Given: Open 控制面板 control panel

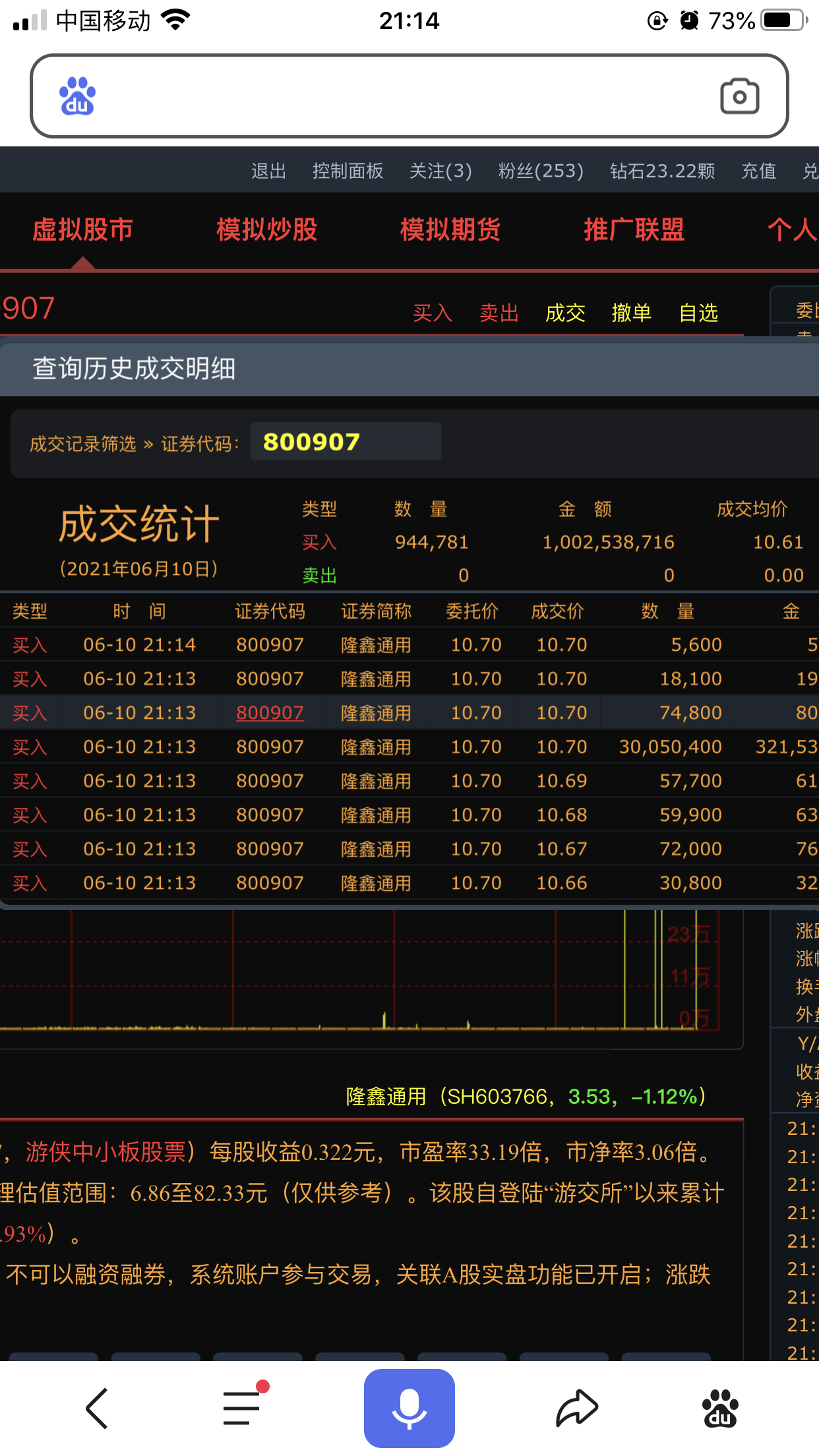Looking at the screenshot, I should click(348, 171).
